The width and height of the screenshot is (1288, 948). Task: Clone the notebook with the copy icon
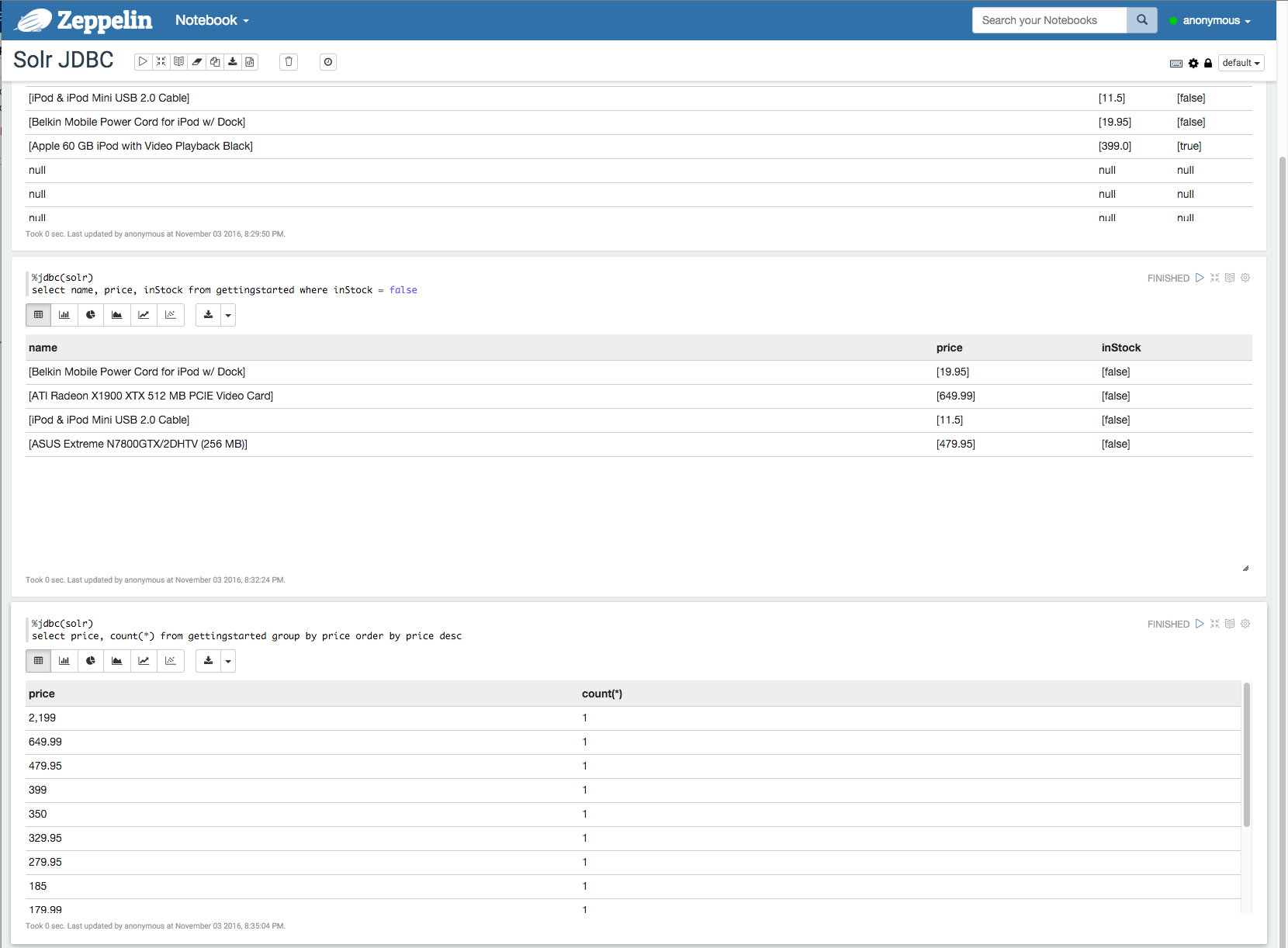click(x=215, y=61)
